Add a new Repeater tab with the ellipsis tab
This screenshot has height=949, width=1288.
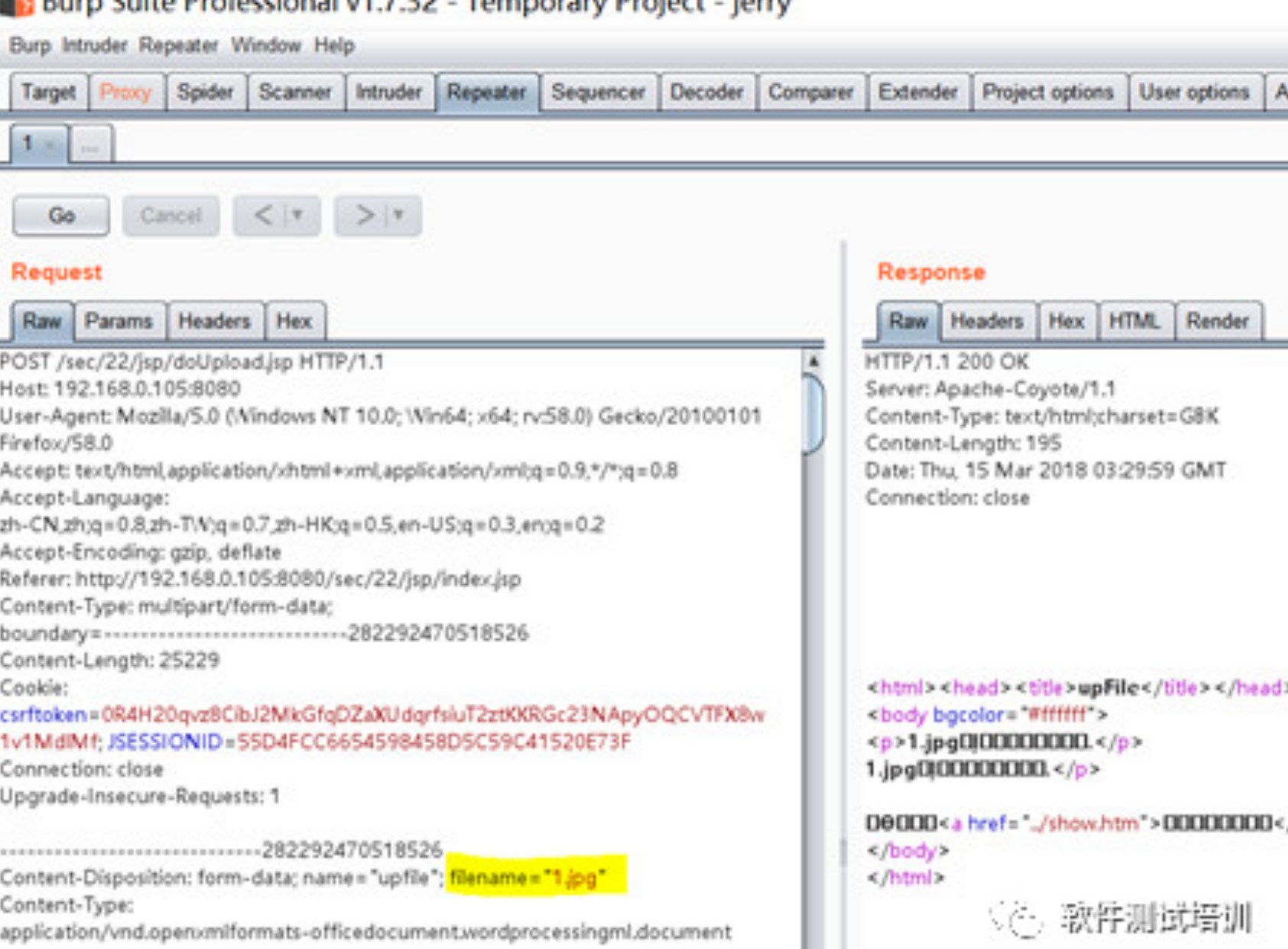tap(90, 144)
